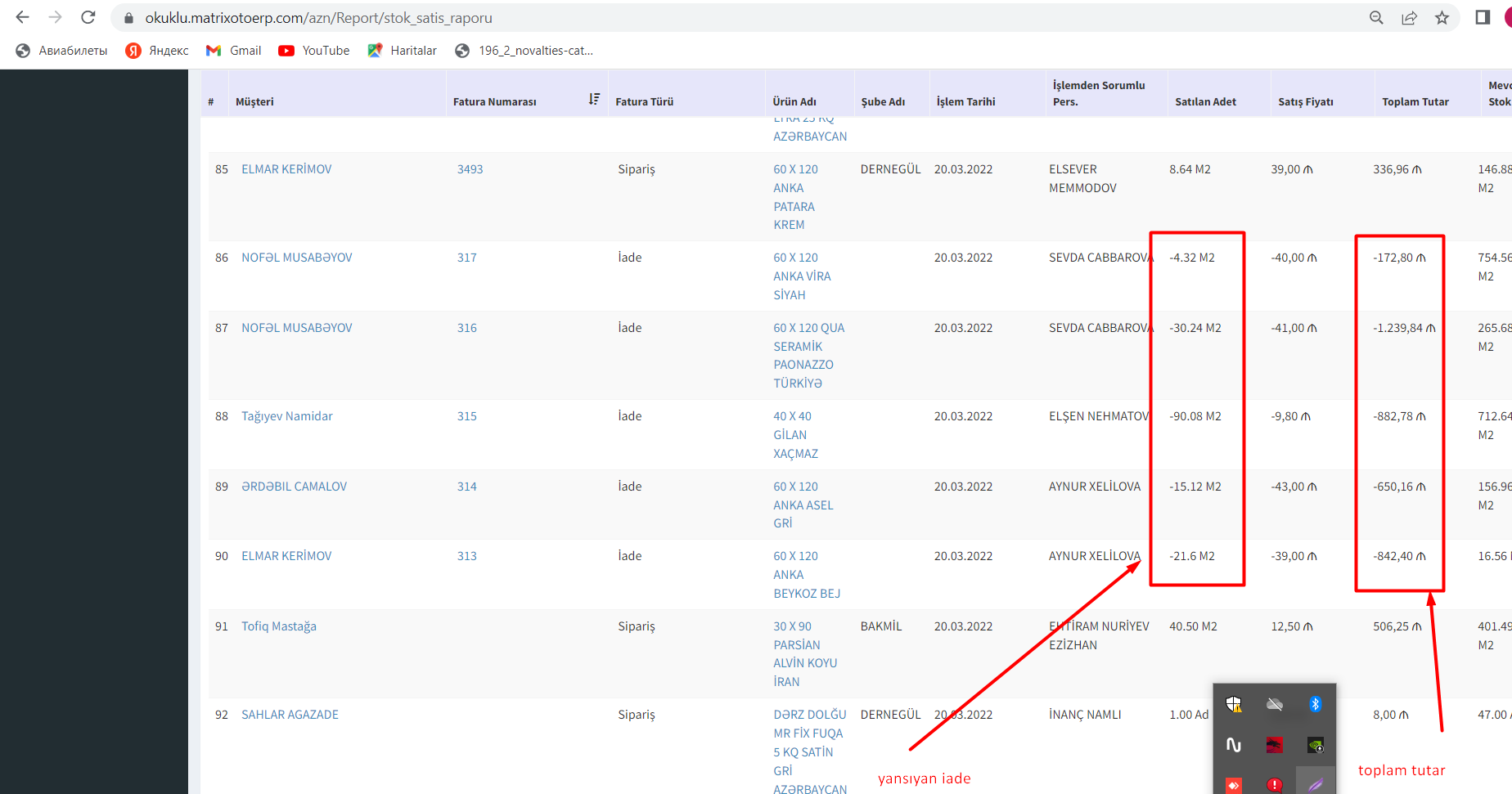Open the zoom magnifier in address bar
The image size is (1512, 794).
pyautogui.click(x=1376, y=18)
